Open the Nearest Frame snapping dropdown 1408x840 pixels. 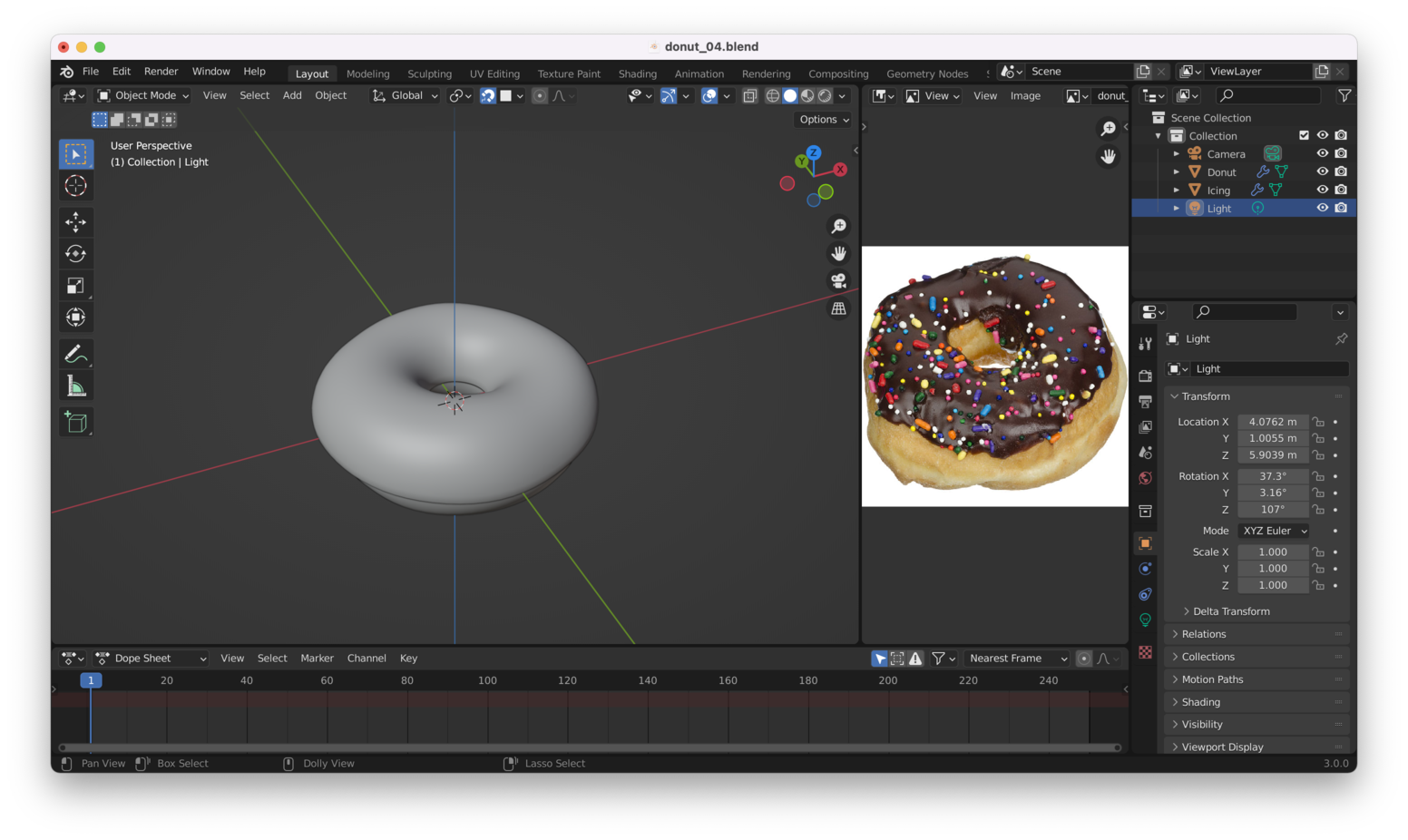(x=1016, y=658)
